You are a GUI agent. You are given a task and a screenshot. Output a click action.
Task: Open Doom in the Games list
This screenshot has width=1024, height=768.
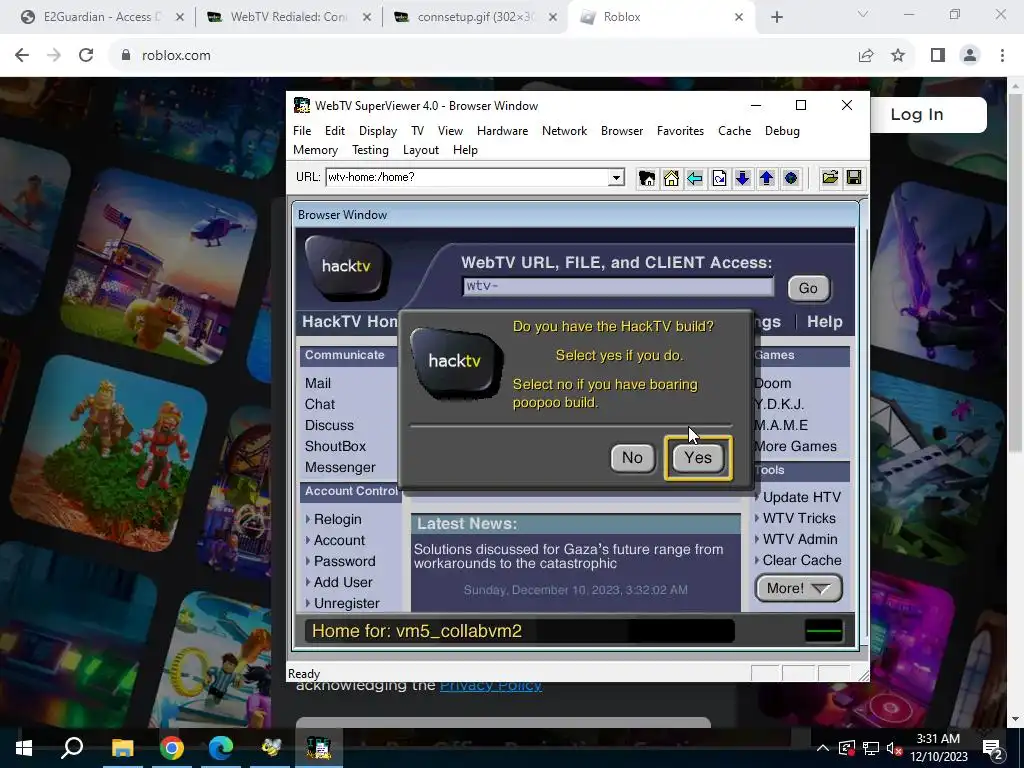pyautogui.click(x=773, y=383)
